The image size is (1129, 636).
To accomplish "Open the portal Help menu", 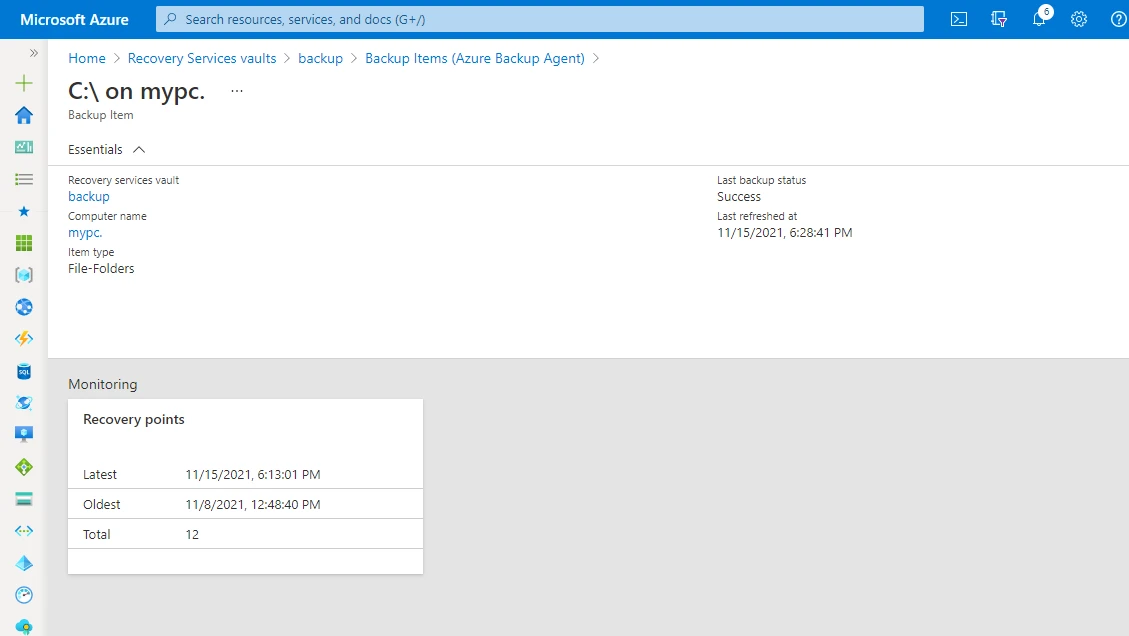I will [1118, 19].
